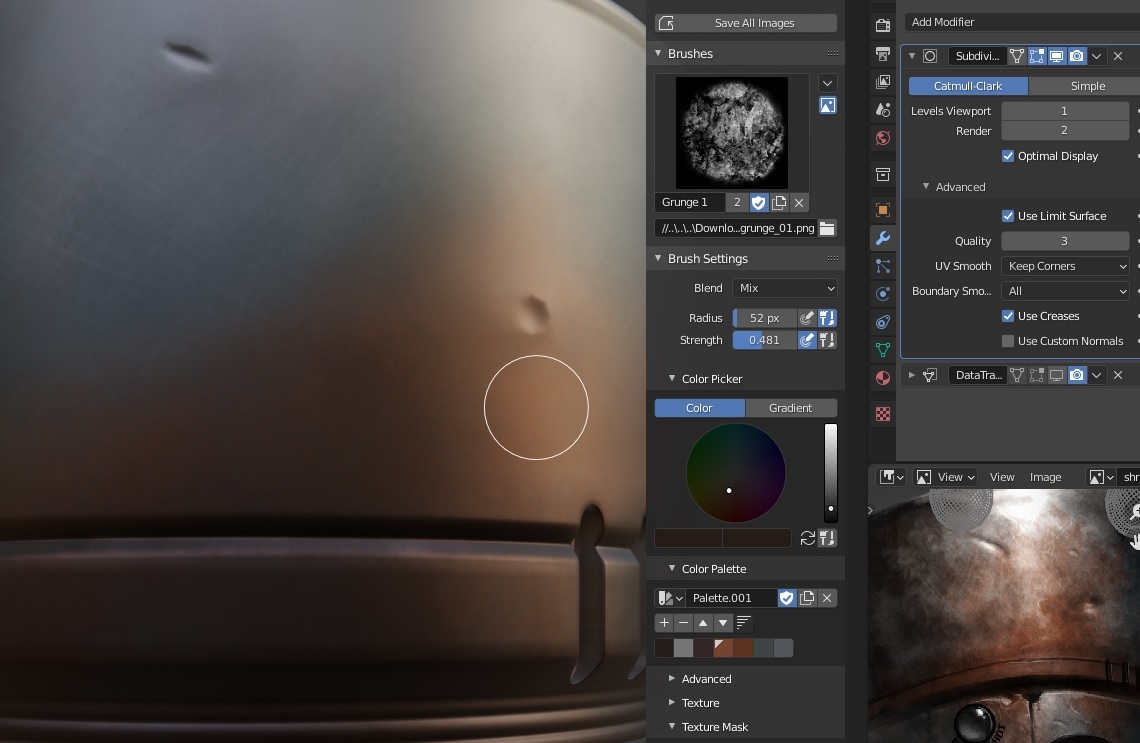Image resolution: width=1140 pixels, height=743 pixels.
Task: Move palette color up arrow
Action: (703, 622)
